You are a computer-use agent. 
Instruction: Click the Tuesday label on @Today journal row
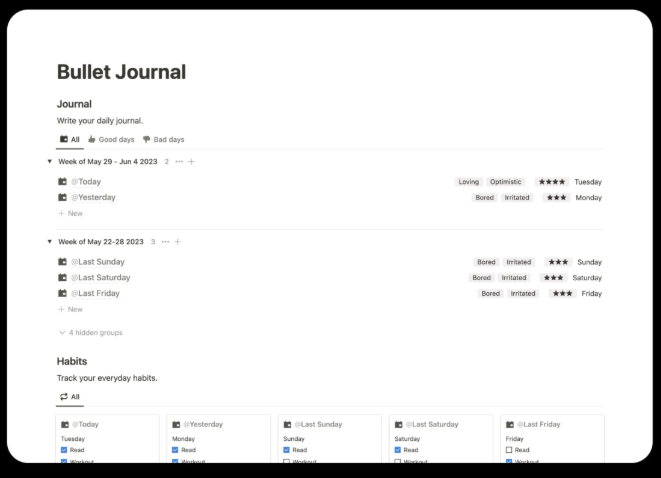pyautogui.click(x=588, y=182)
